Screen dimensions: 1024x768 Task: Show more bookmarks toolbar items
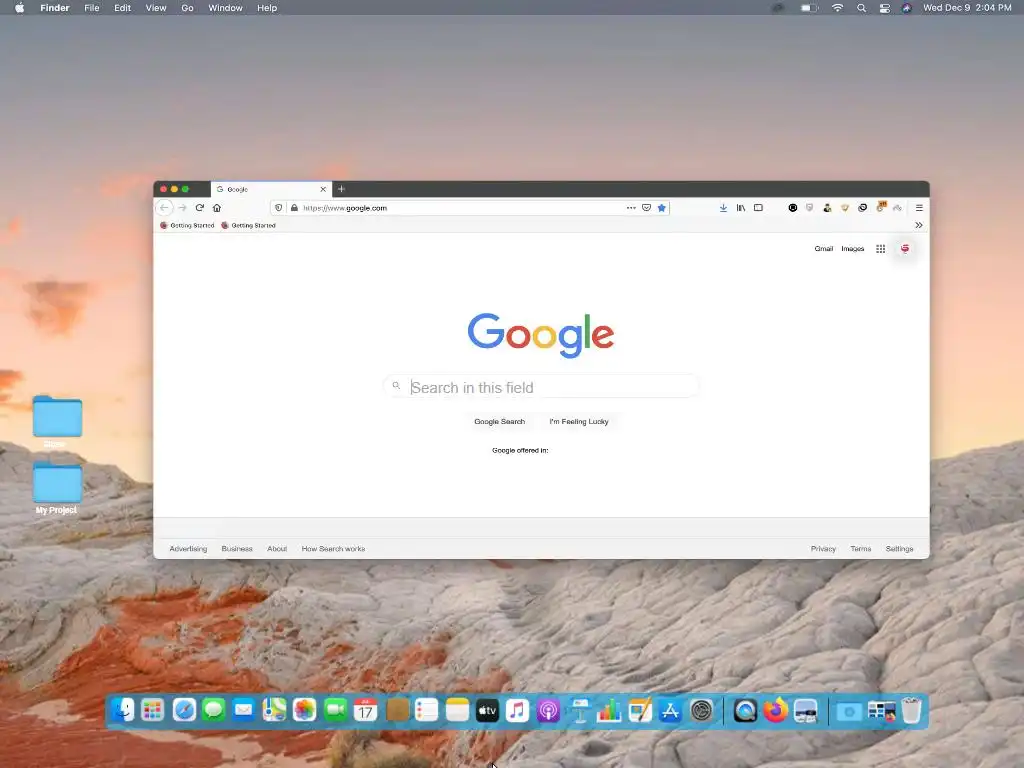coord(919,225)
